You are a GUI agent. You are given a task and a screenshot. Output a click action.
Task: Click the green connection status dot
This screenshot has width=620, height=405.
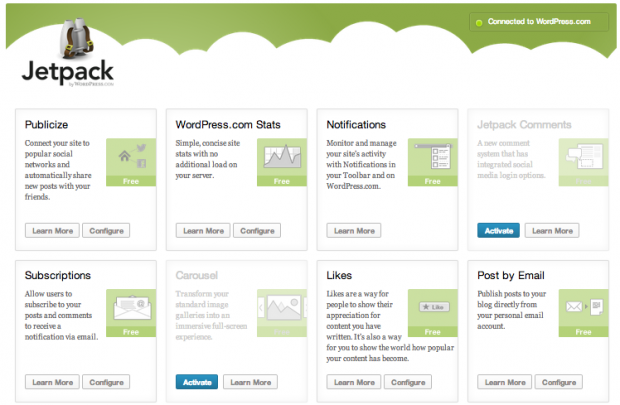click(479, 23)
